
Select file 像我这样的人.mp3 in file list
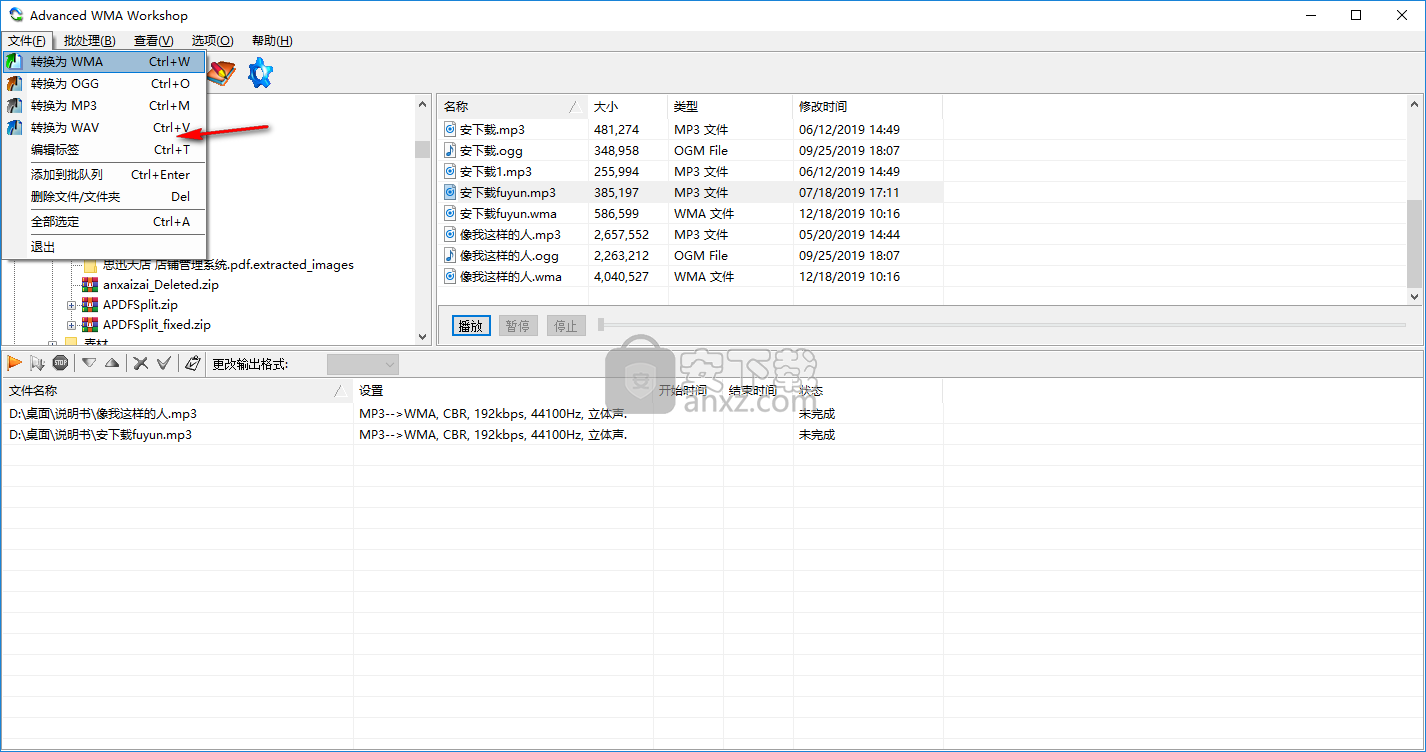click(x=510, y=235)
